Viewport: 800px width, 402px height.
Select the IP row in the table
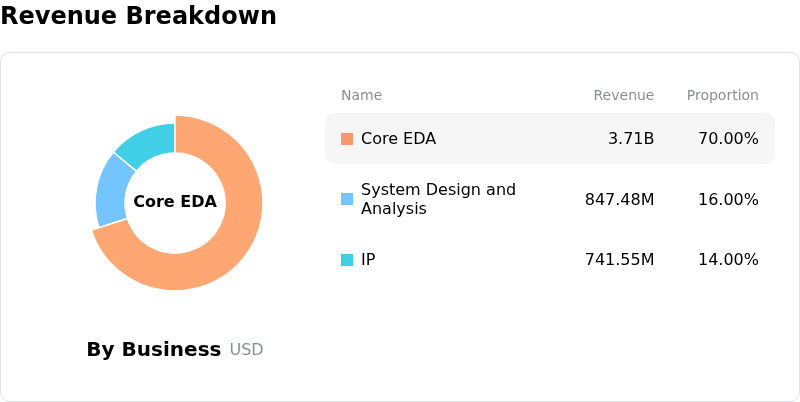tap(550, 260)
